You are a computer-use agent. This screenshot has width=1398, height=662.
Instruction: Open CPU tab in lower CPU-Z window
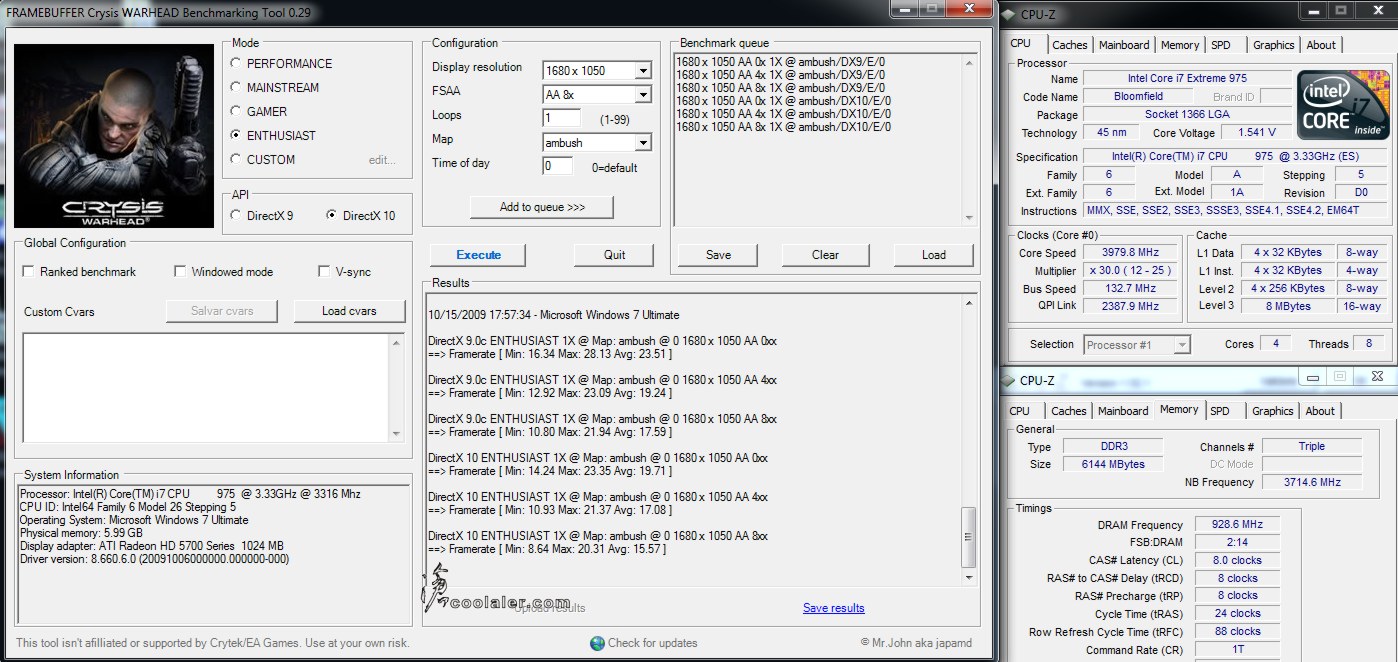(x=1020, y=411)
